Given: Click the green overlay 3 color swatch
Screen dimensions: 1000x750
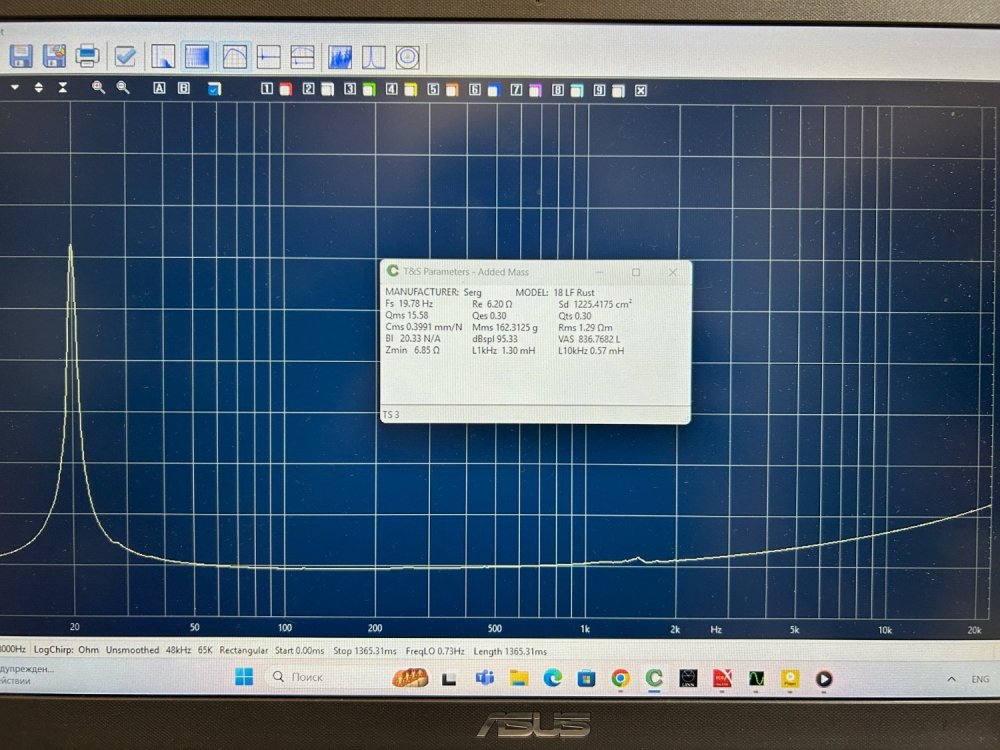Looking at the screenshot, I should 368,90.
